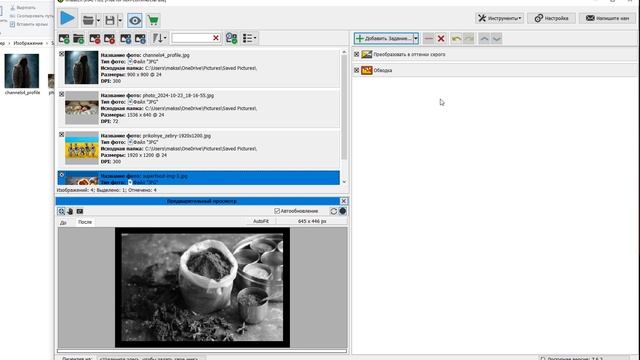Click the check-images icon beside filter field
The width and height of the screenshot is (640, 360).
(231, 38)
